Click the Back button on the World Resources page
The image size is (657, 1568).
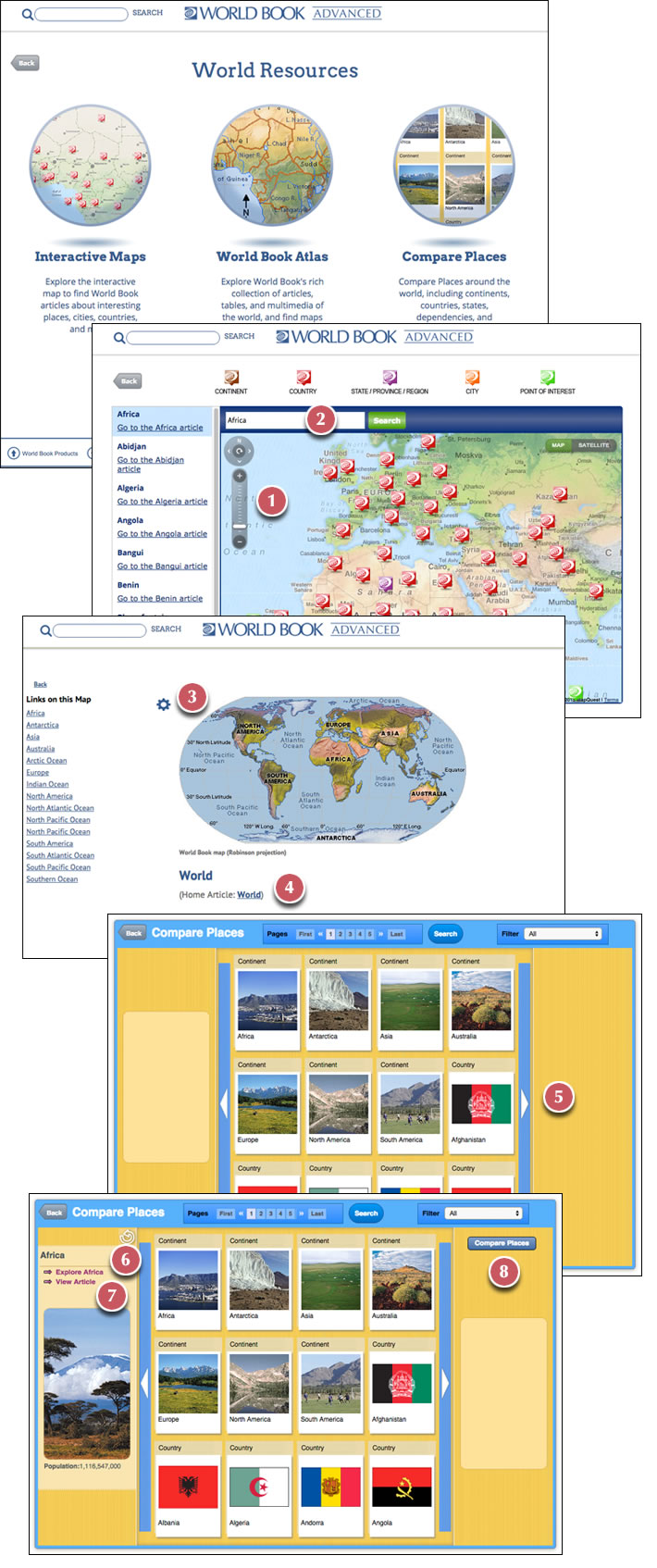tap(25, 63)
